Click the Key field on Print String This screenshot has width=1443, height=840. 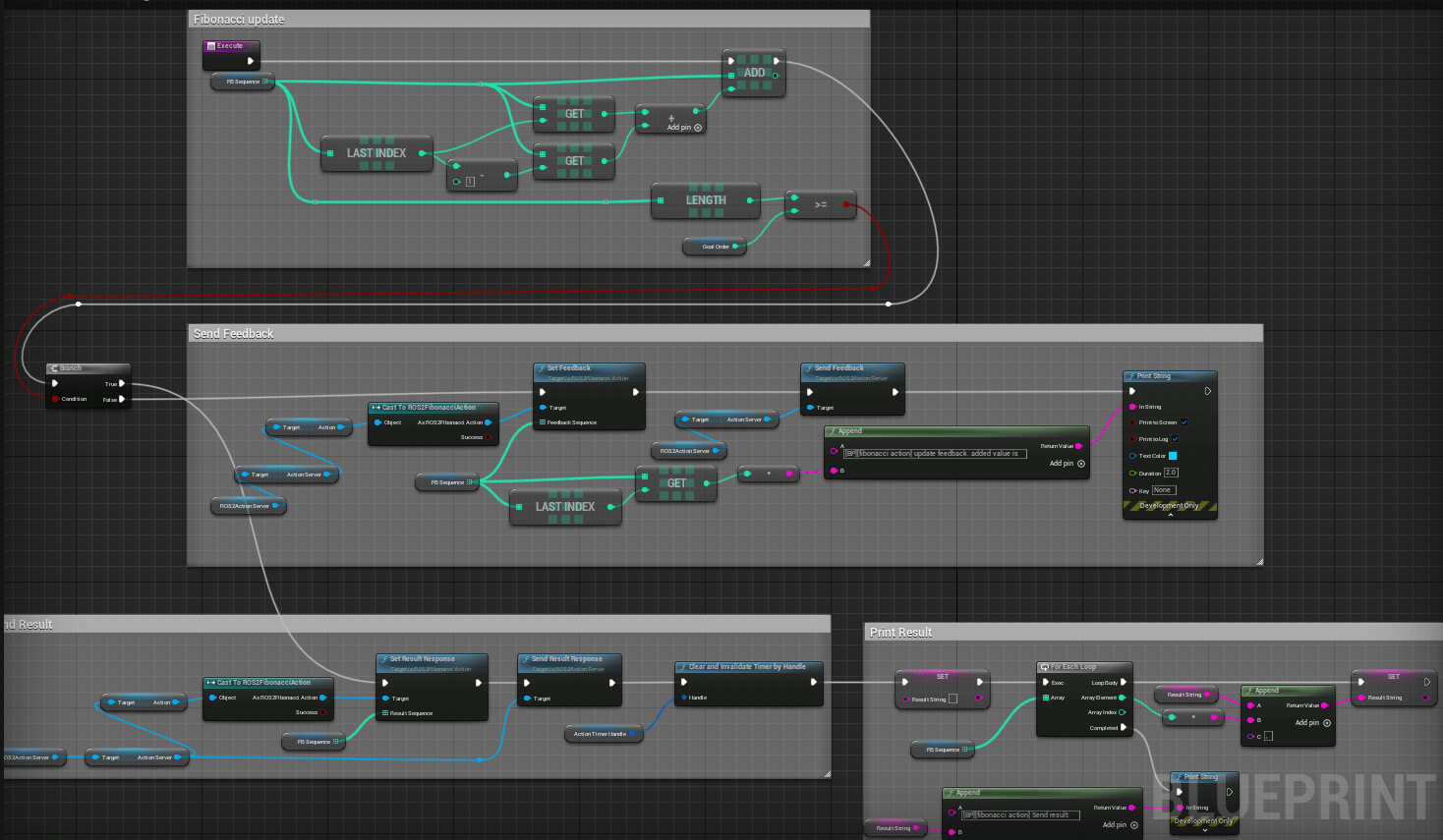1164,490
